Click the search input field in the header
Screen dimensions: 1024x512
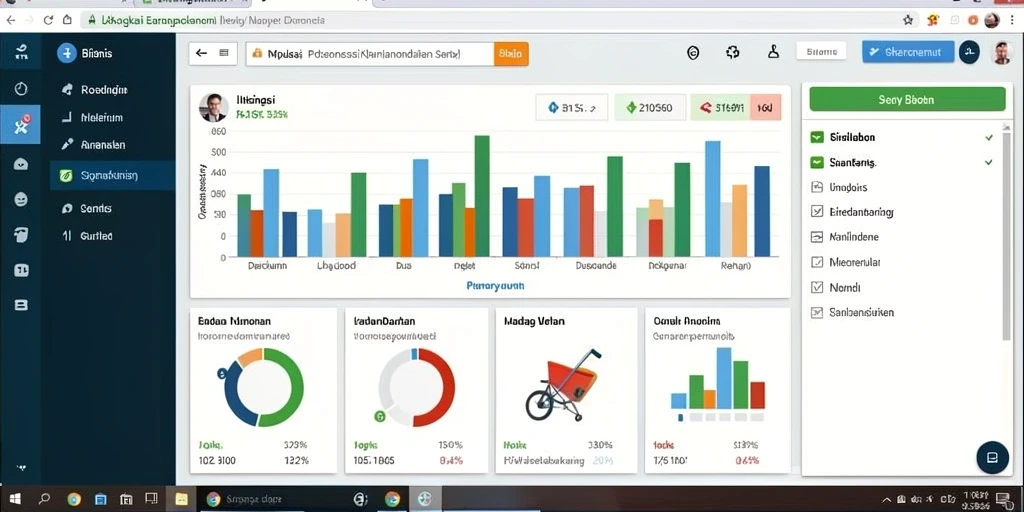(x=370, y=54)
